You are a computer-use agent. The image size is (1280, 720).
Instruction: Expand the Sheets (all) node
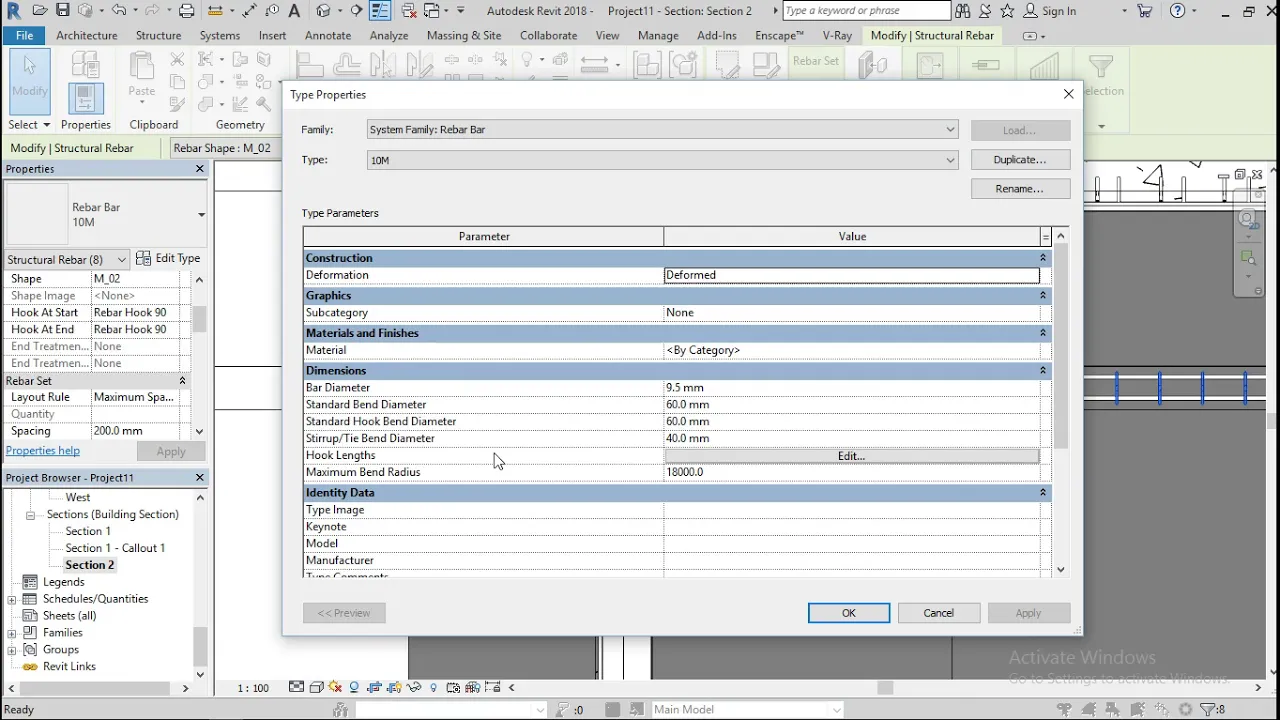12,616
